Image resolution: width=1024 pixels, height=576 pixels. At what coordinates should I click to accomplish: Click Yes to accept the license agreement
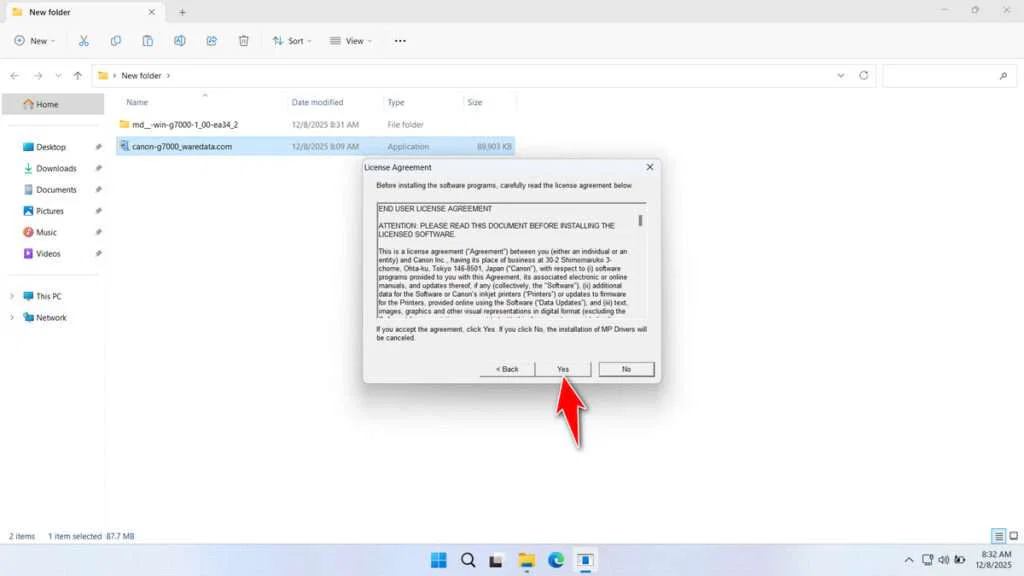562,368
